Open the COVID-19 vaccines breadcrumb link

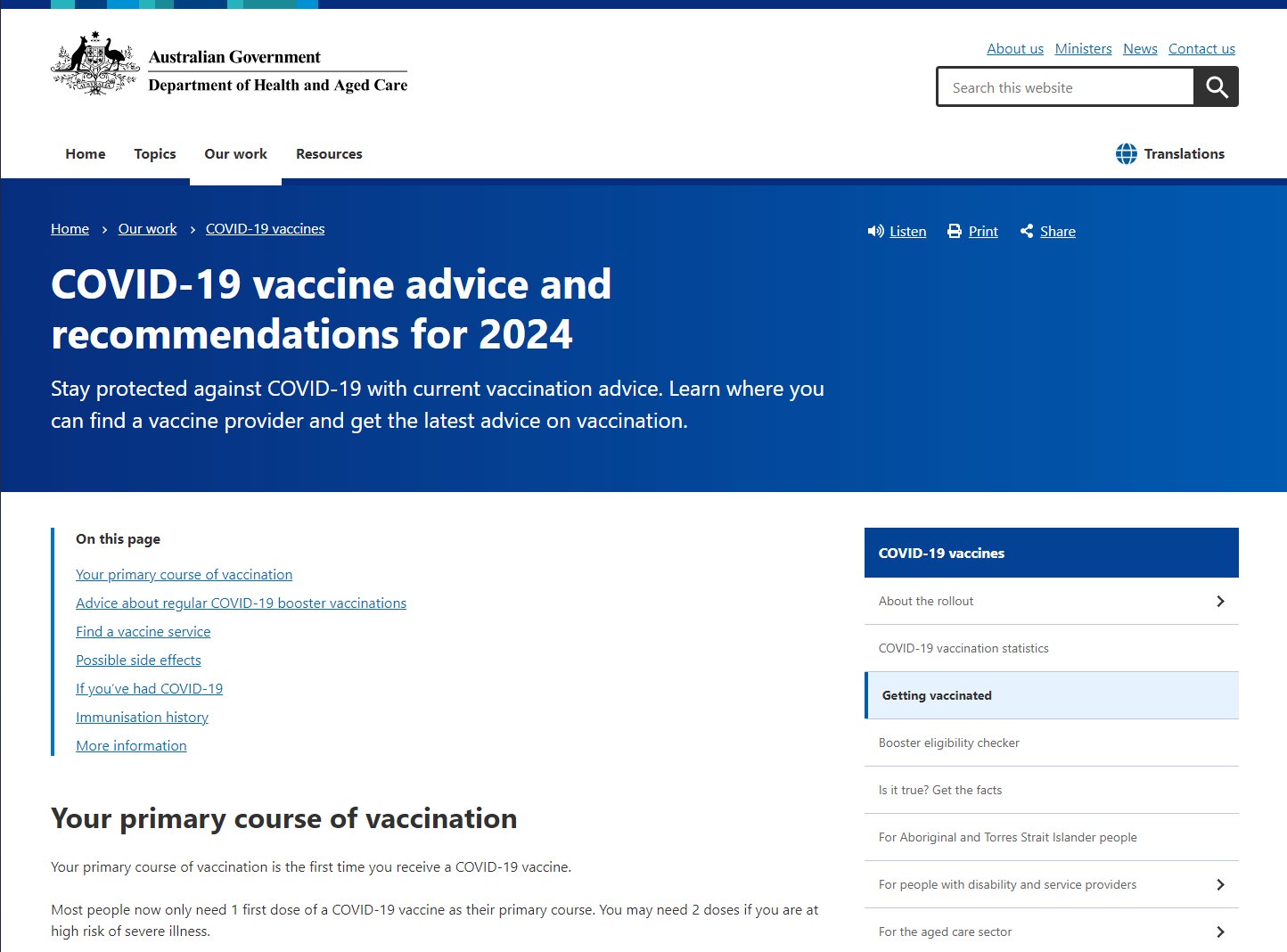pos(265,228)
